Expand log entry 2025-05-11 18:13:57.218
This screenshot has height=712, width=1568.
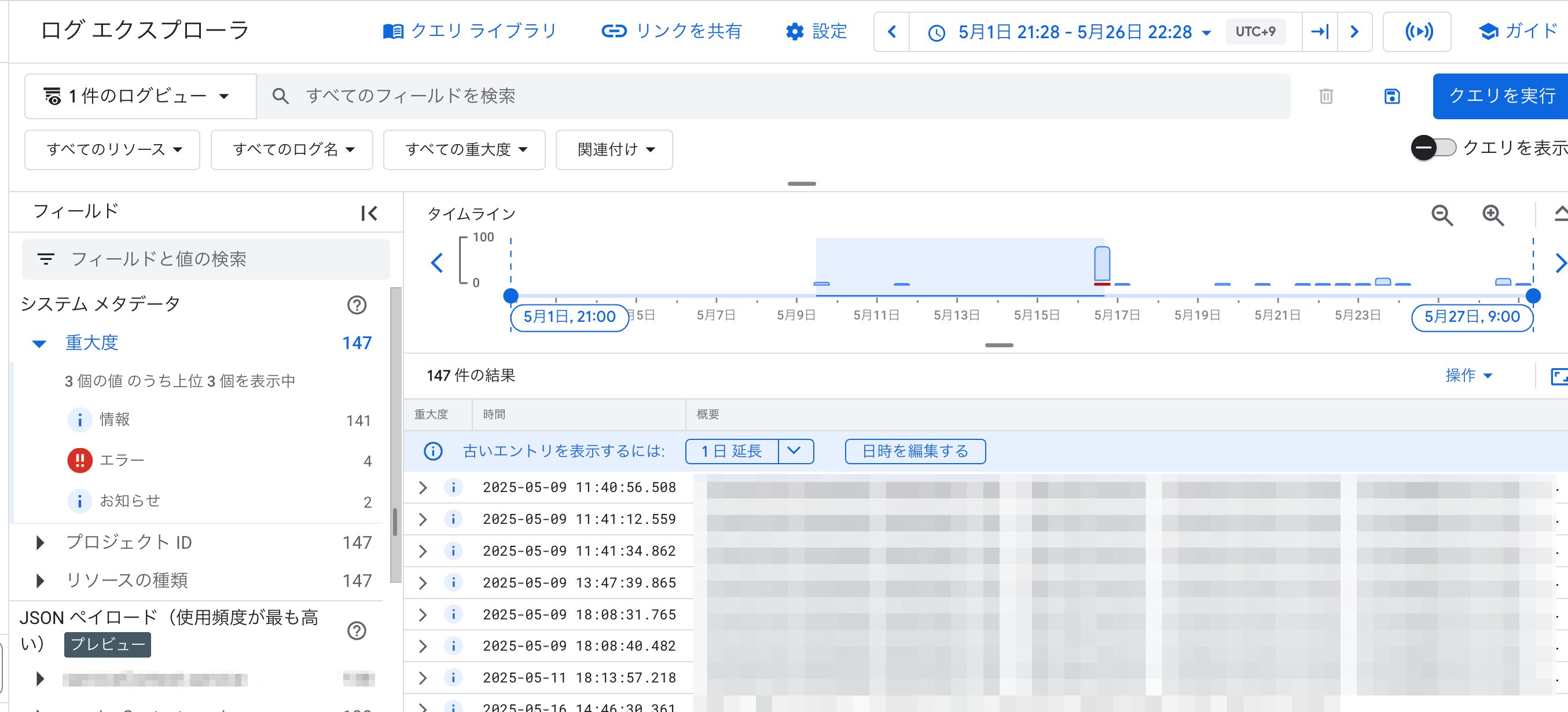(x=423, y=678)
